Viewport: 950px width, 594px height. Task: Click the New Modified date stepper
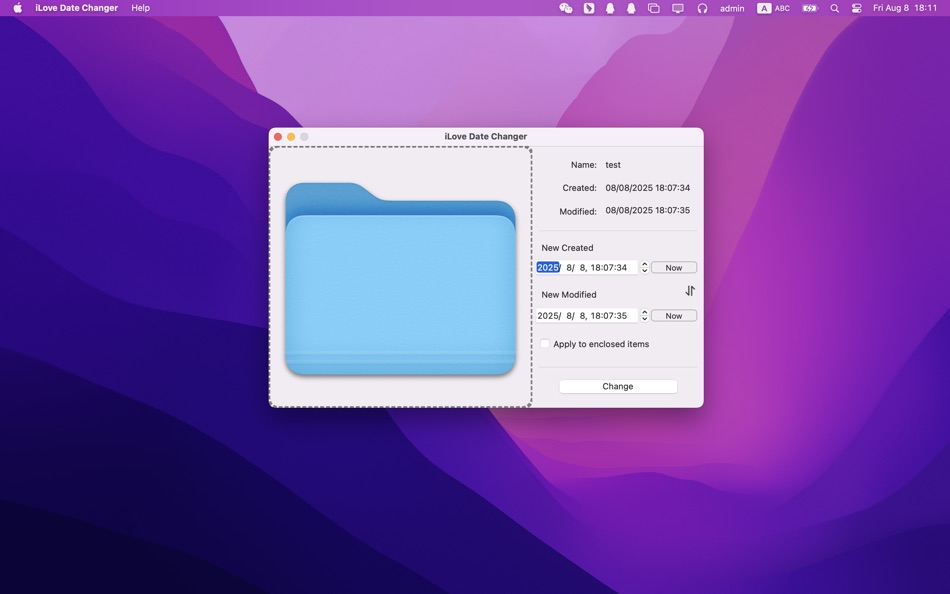click(644, 316)
